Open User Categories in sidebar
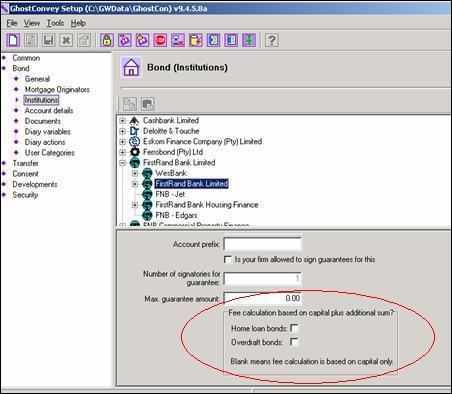Viewport: 452px width, 394px height. [x=49, y=153]
